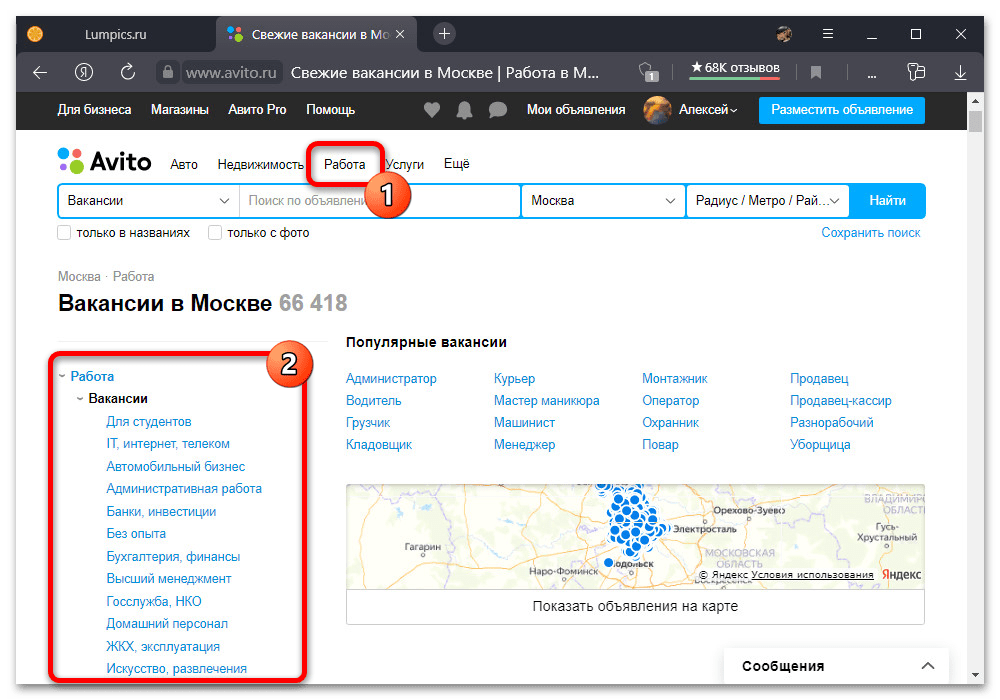Open the 'IT, интернет, телеком' link
The width and height of the screenshot is (1000, 700).
(x=168, y=444)
